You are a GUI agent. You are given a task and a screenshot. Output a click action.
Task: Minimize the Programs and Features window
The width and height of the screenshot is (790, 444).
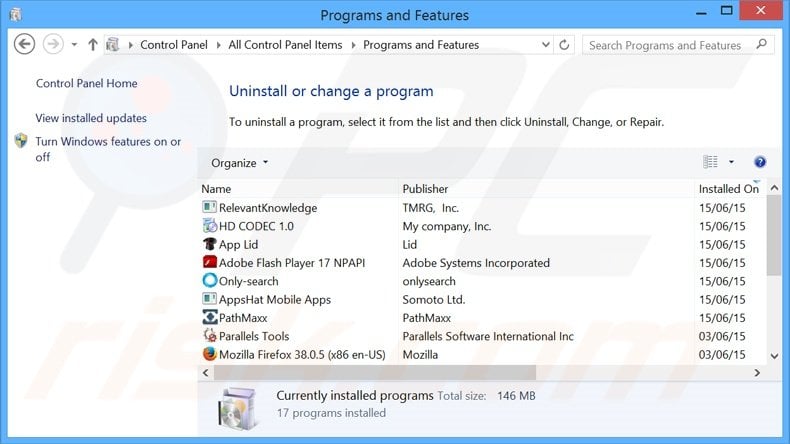coord(701,12)
